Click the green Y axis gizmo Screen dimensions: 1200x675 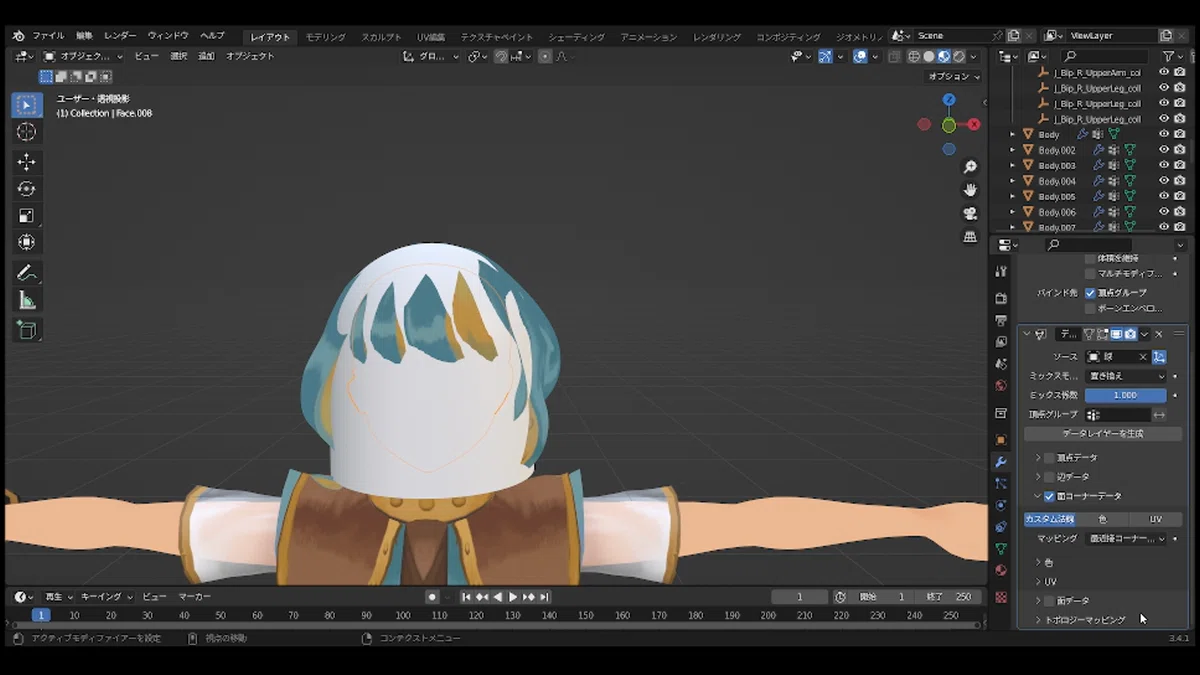948,125
